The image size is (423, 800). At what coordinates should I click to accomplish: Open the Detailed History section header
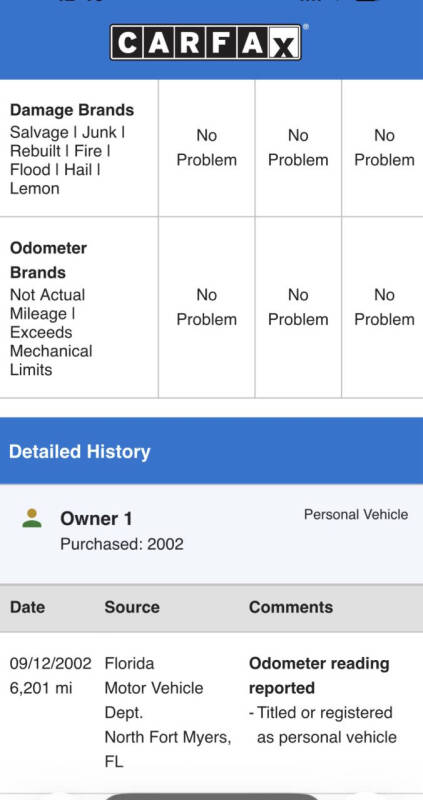(x=211, y=452)
